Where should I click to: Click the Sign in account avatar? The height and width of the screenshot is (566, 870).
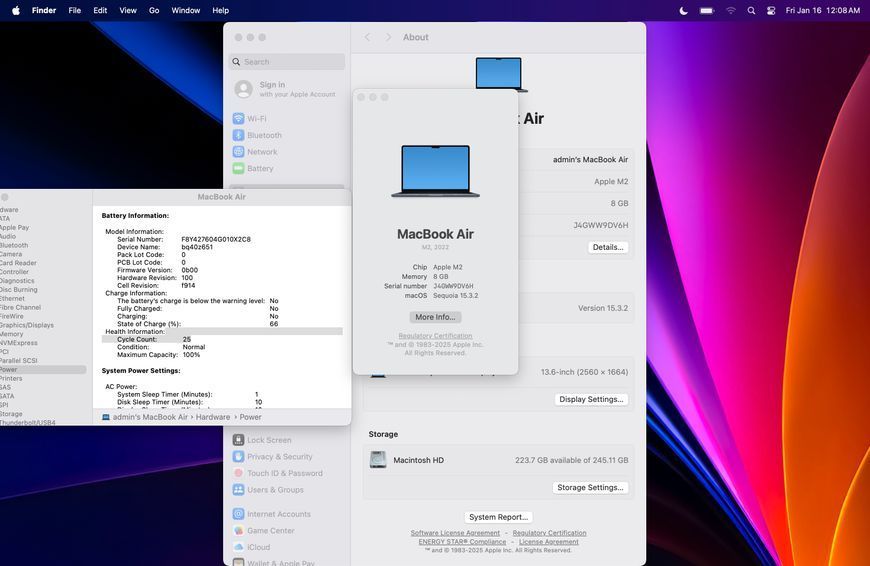pyautogui.click(x=244, y=89)
